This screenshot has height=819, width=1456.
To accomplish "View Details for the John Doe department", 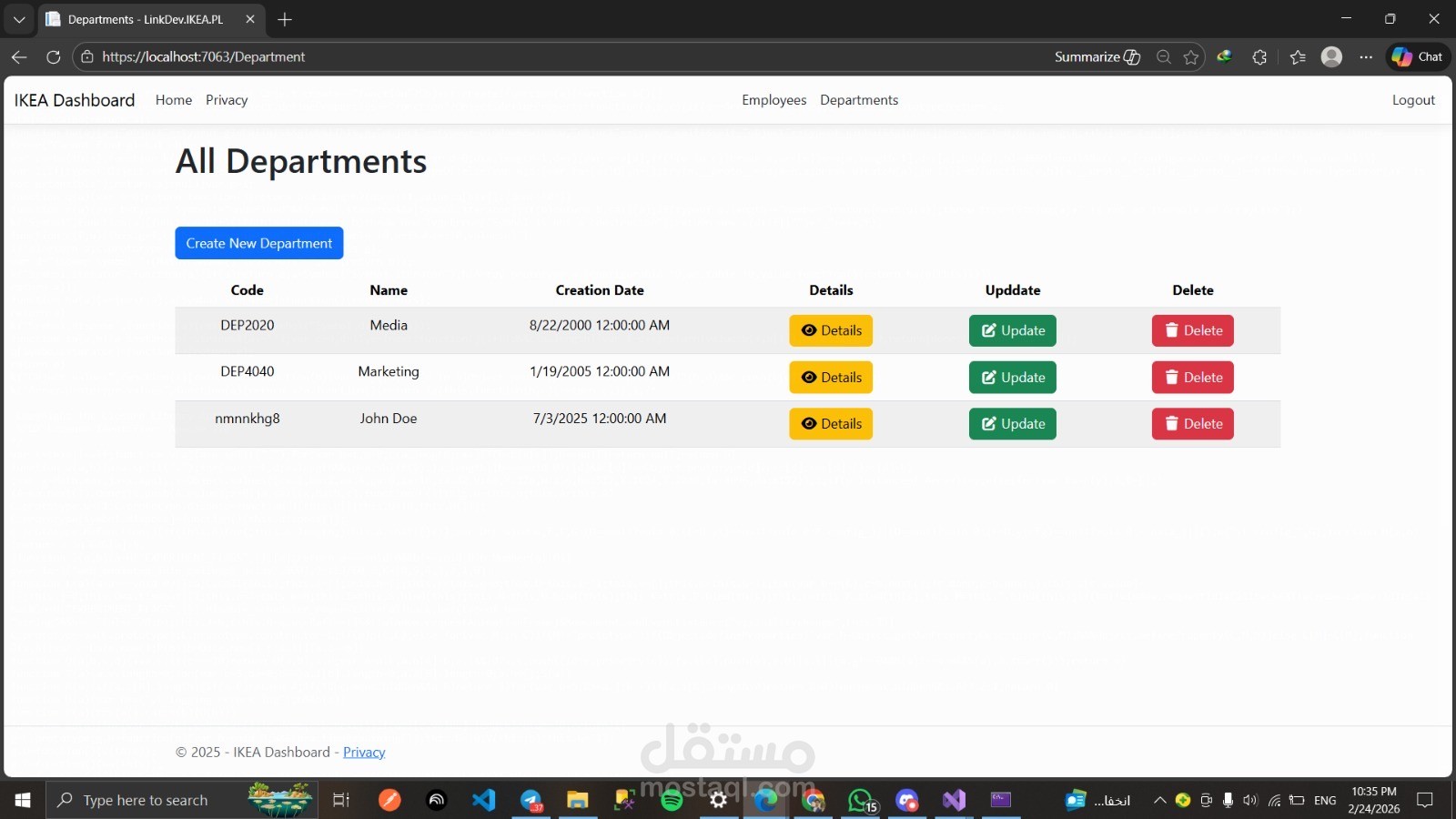I will coord(831,423).
